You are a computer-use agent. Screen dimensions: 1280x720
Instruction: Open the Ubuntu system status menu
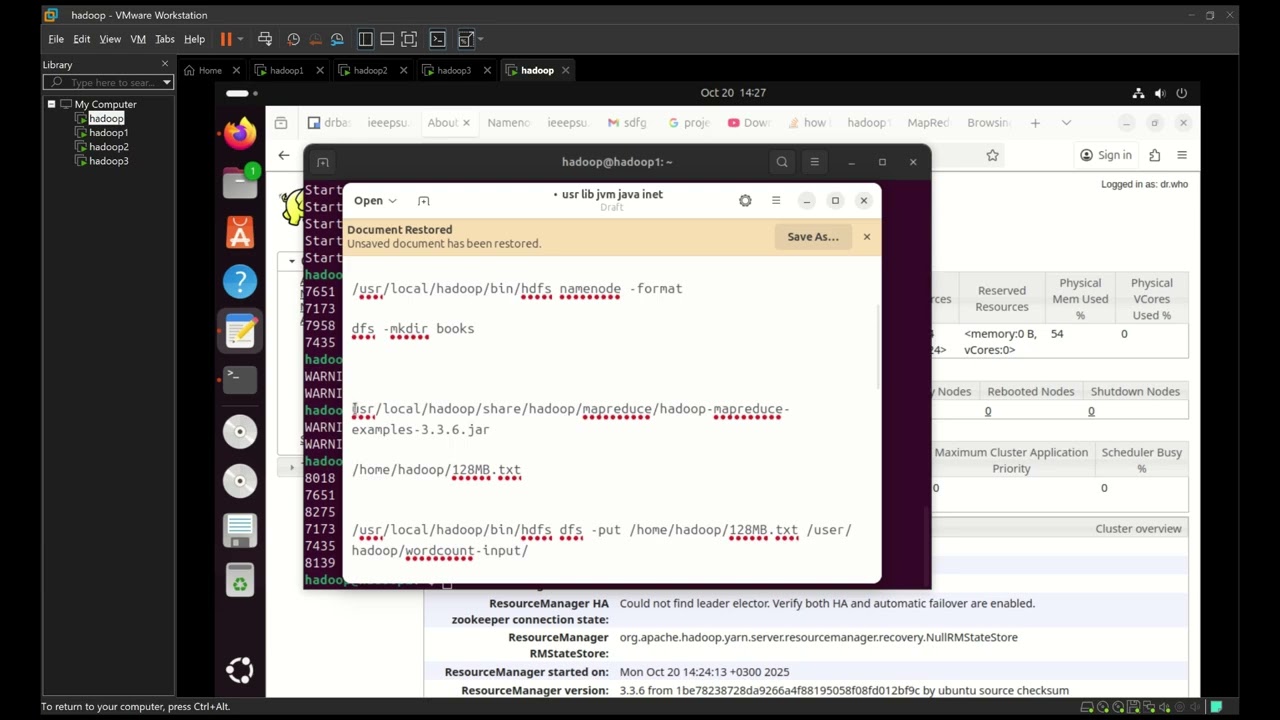1160,93
